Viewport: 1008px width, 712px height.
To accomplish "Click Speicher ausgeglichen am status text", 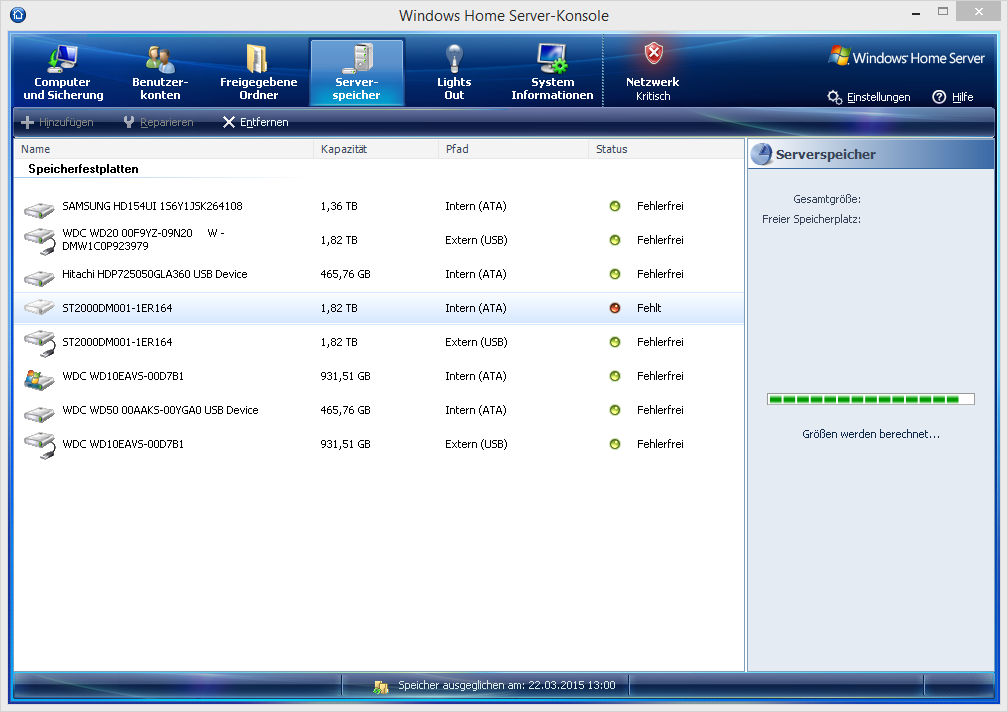I will tap(507, 686).
